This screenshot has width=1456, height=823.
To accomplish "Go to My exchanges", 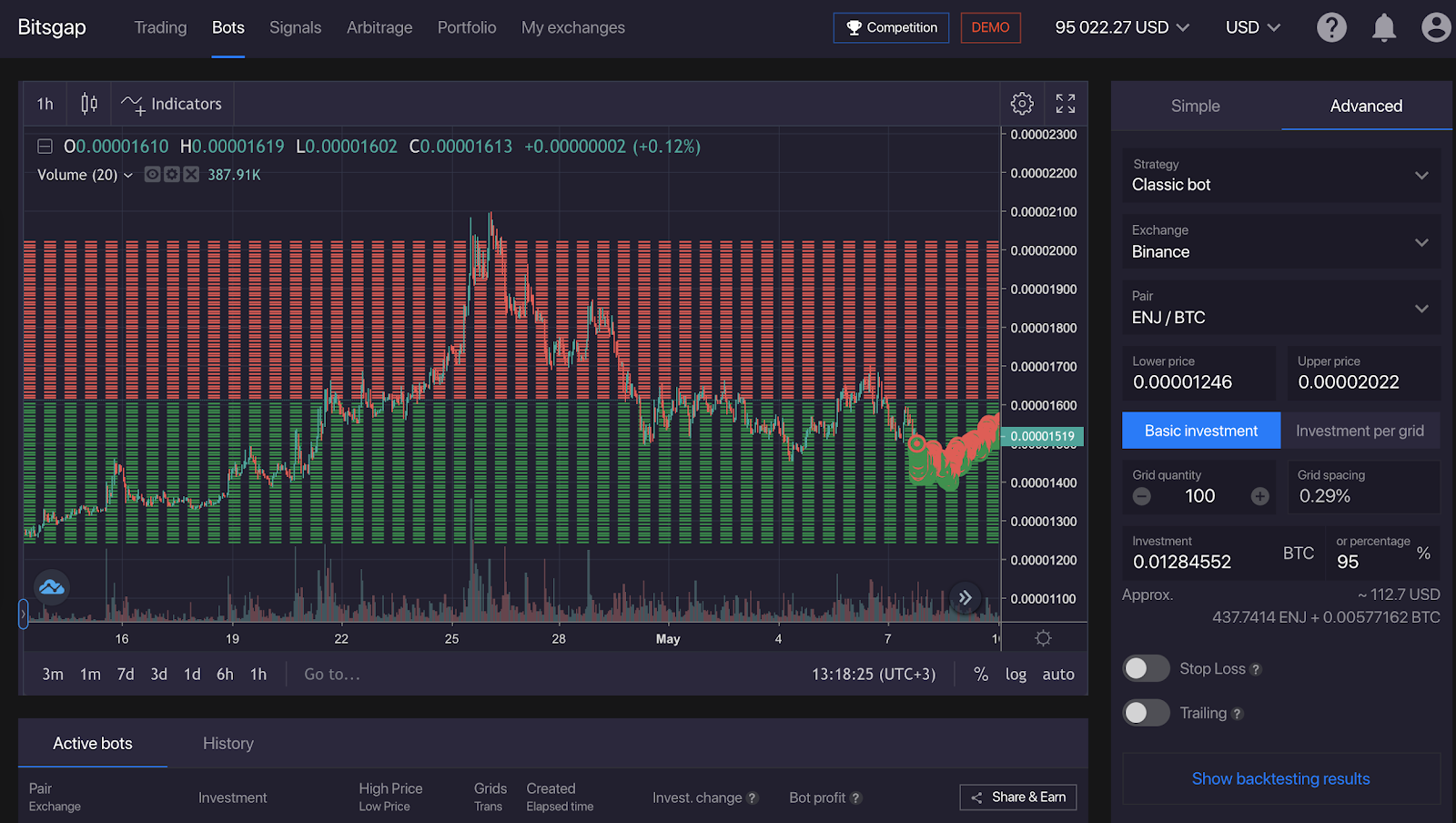I will 573,27.
